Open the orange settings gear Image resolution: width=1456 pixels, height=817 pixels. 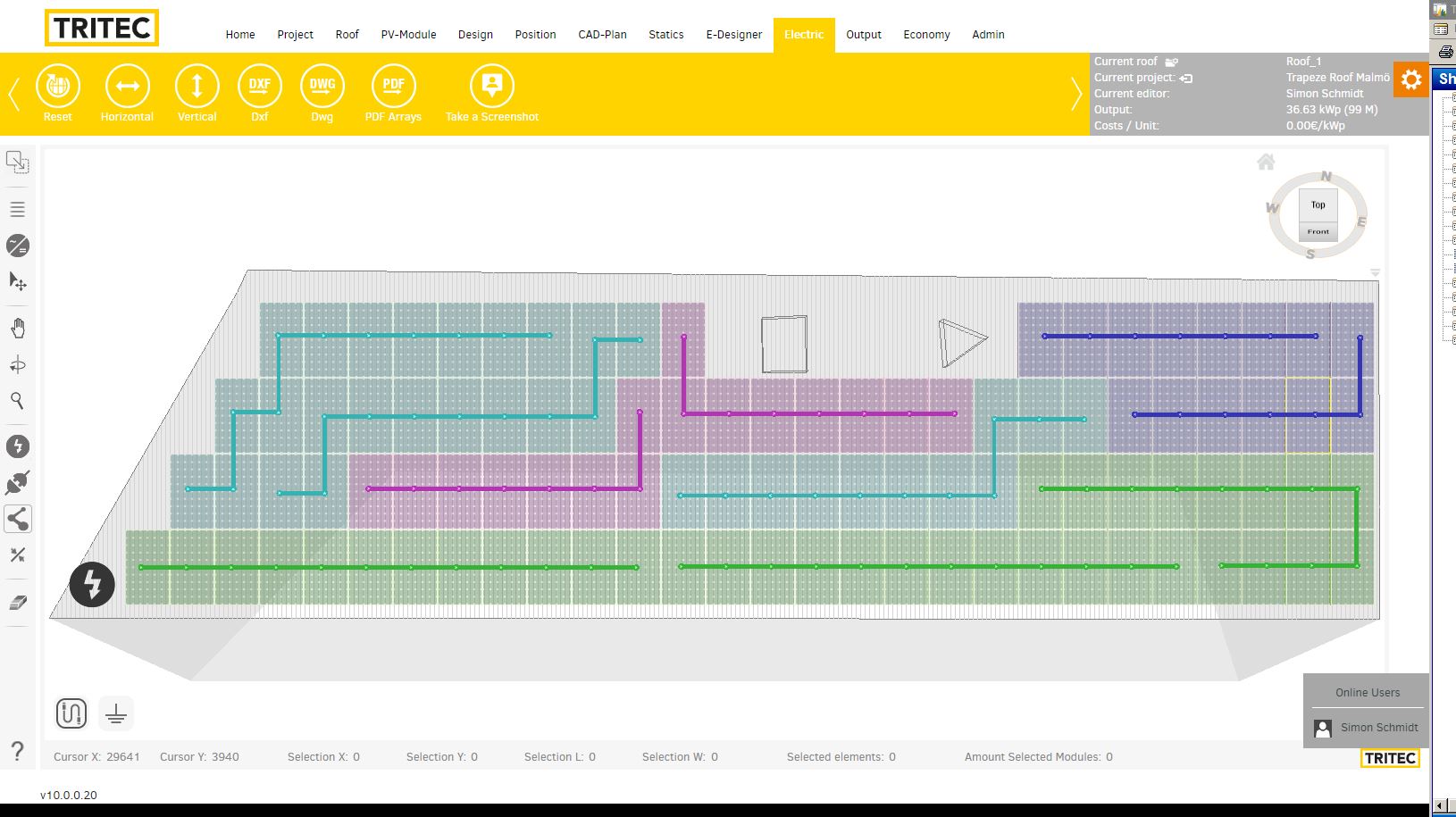[x=1411, y=80]
